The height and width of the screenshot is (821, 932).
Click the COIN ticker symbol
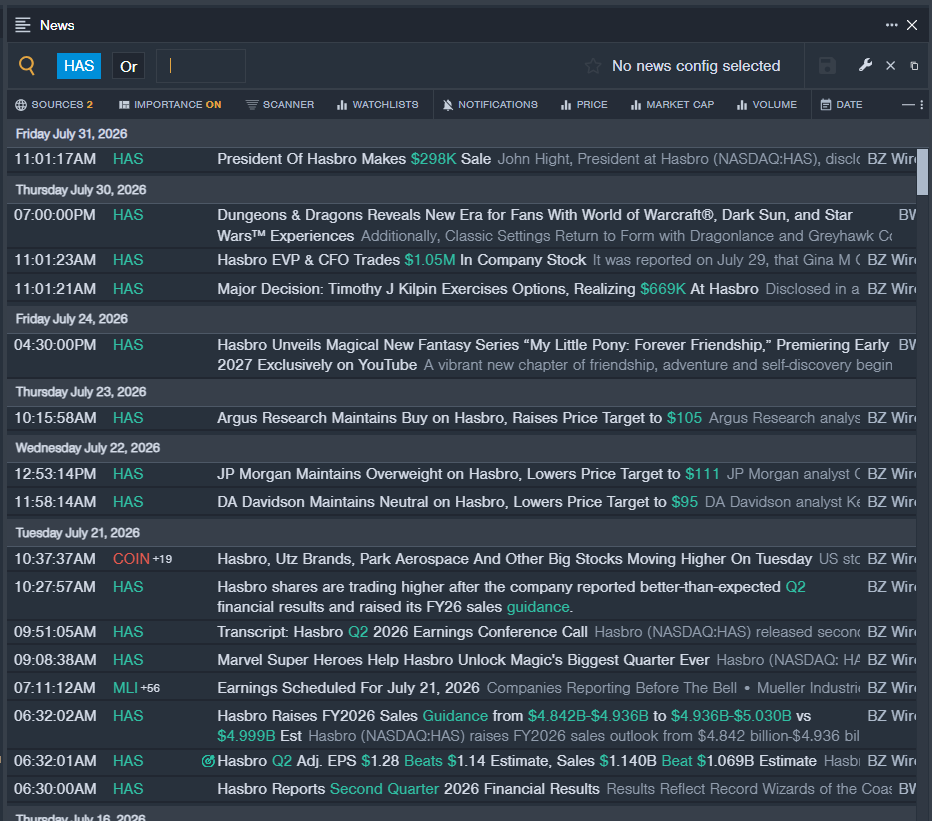[131, 559]
